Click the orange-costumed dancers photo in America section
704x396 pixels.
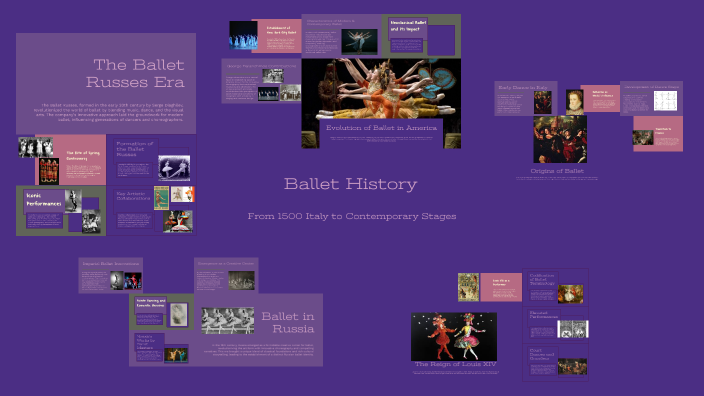point(381,88)
